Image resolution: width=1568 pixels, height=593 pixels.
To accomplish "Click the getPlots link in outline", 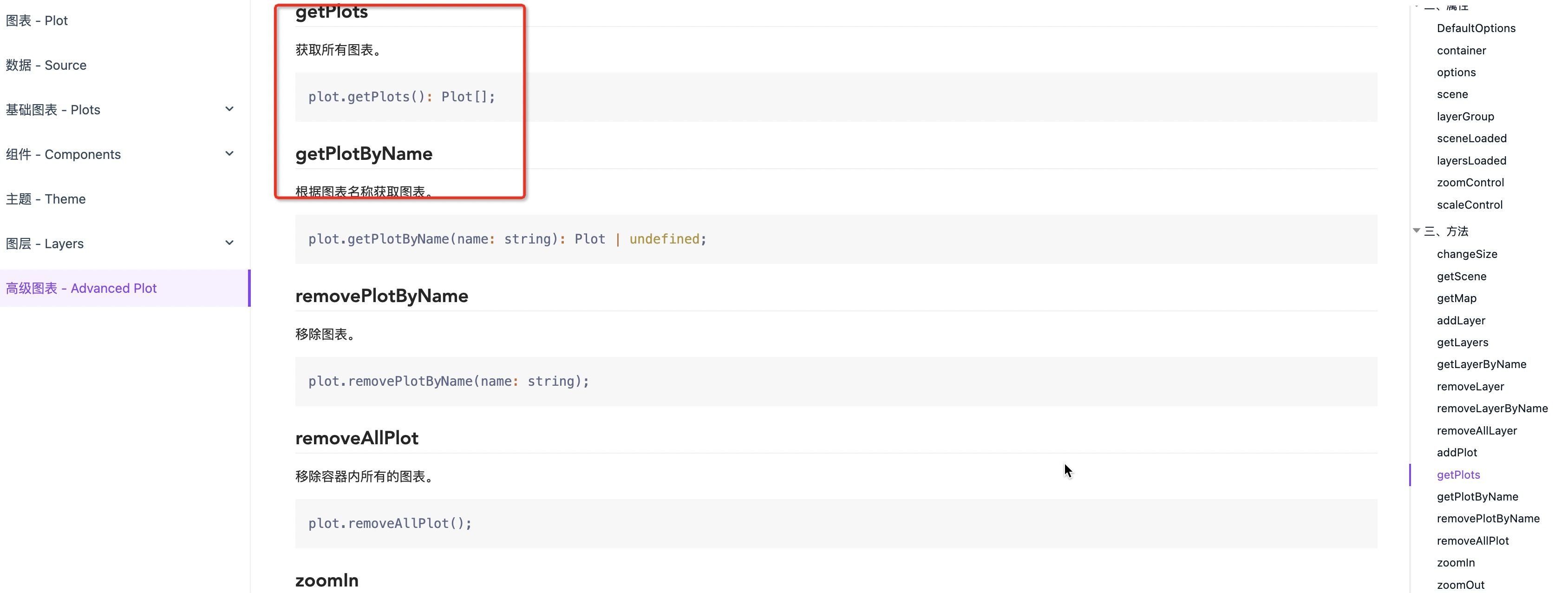I will click(1458, 475).
